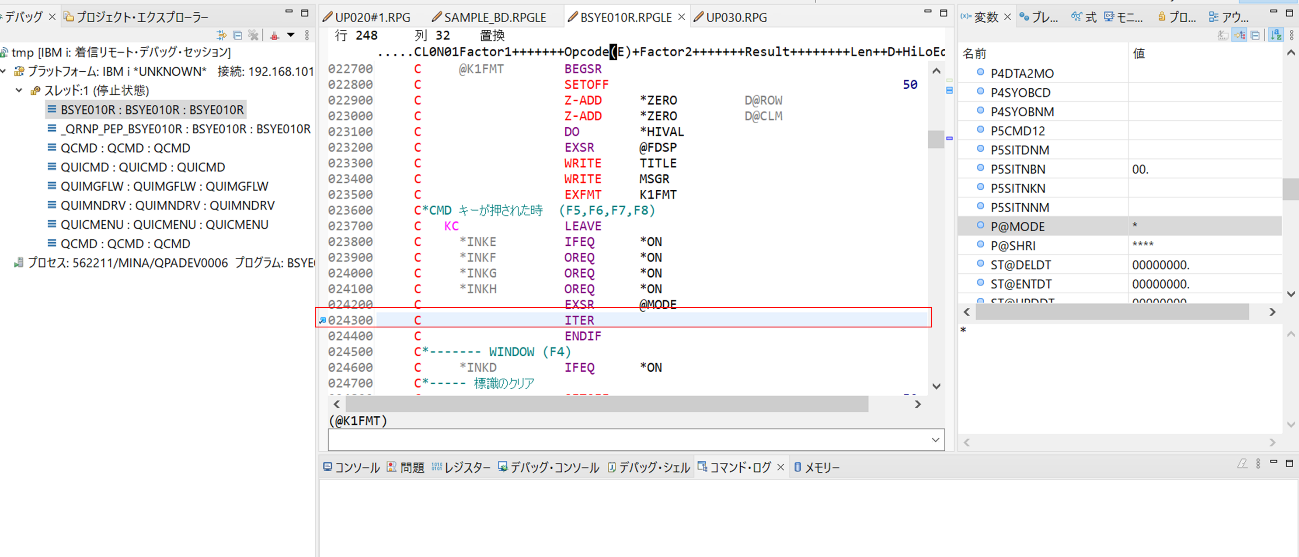Open the ブレ... breakpoints tab
Screen dimensions: 1299x557
1038,17
